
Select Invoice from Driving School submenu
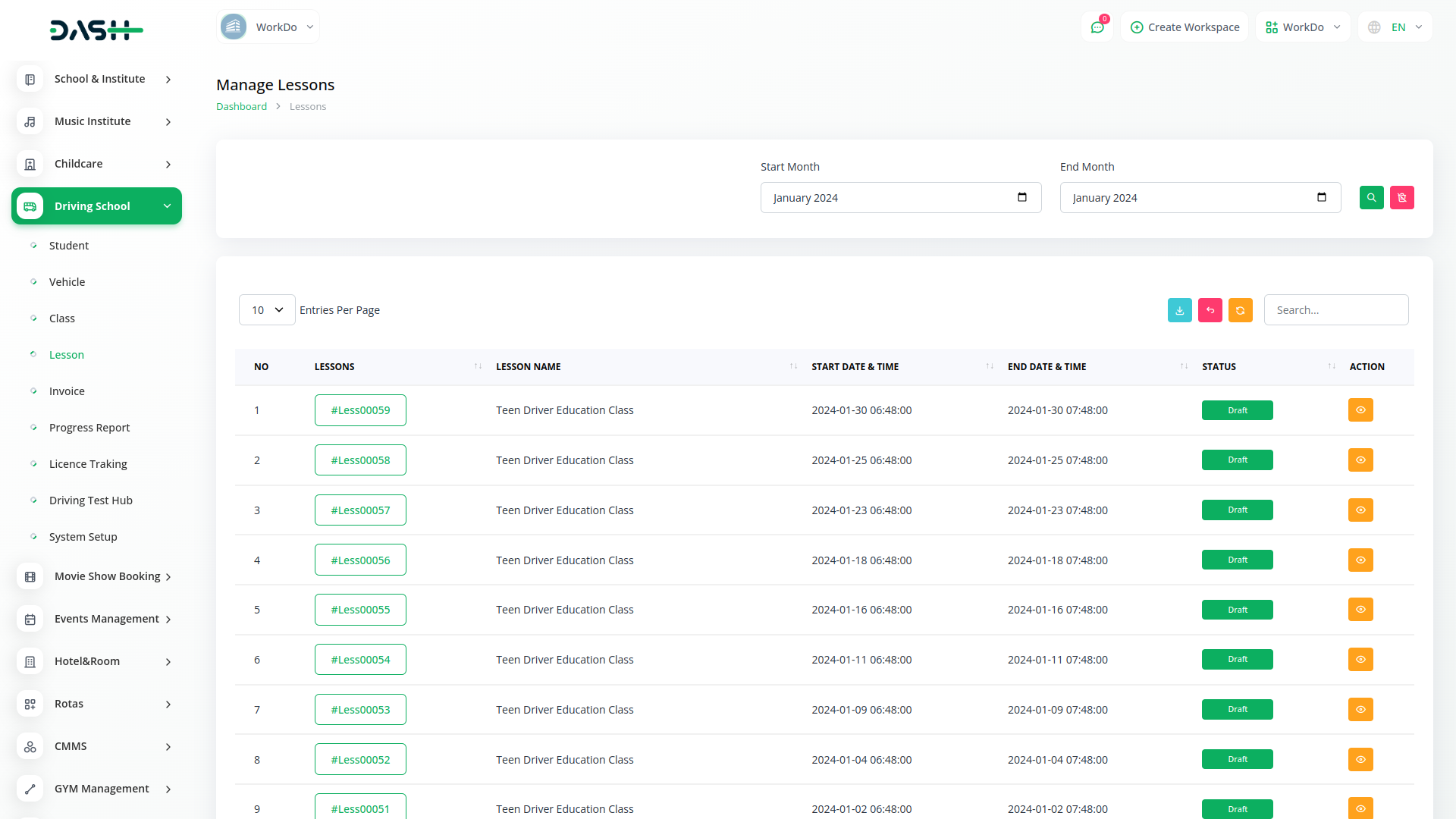tap(67, 391)
